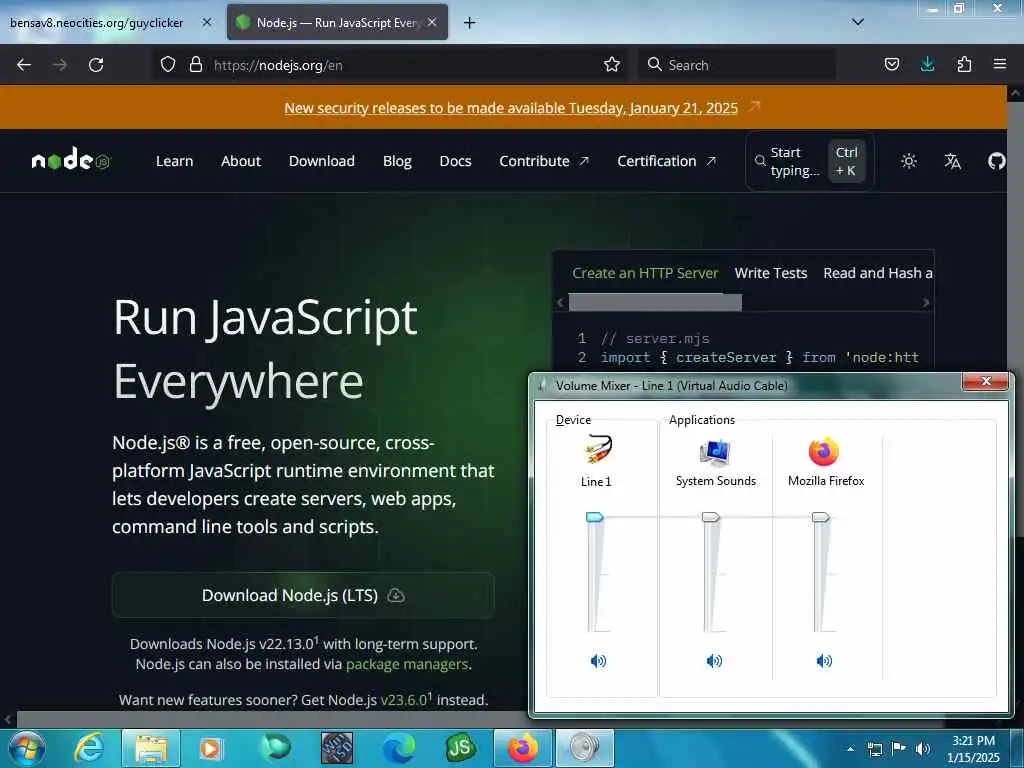This screenshot has height=768, width=1024.
Task: Click the Firefox Search box
Action: 738,65
